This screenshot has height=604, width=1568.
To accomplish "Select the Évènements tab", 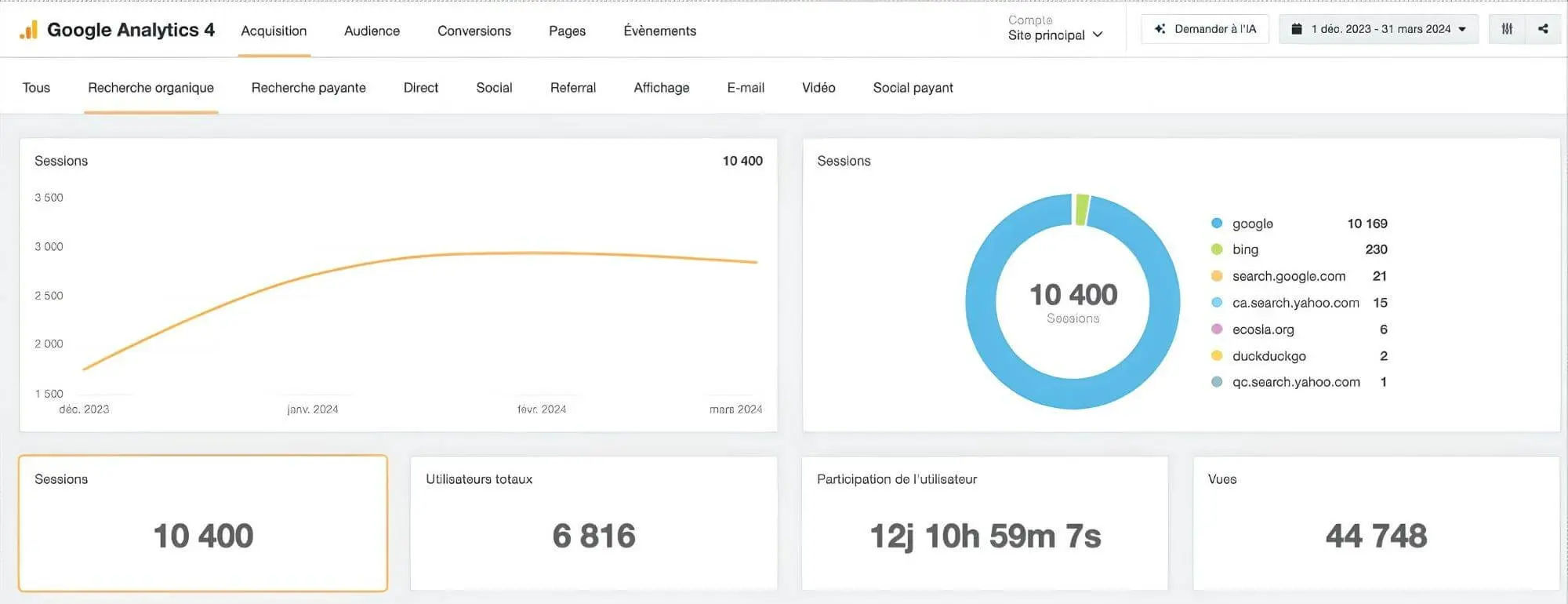I will (659, 31).
